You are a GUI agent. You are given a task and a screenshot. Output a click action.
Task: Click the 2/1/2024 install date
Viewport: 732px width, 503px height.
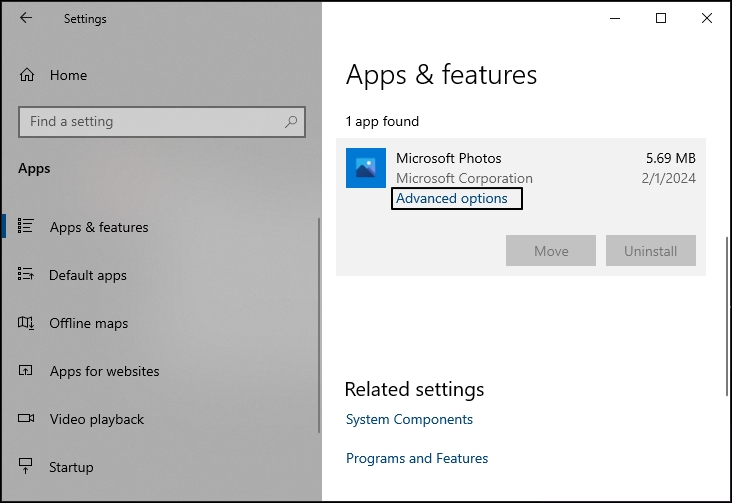click(669, 178)
